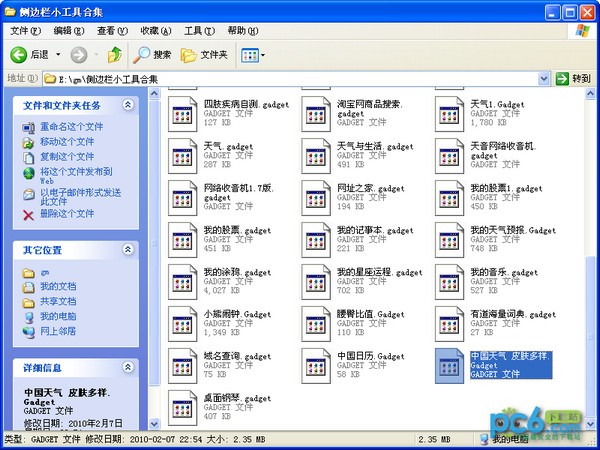The image size is (600, 450).
Task: Open the 编辑 menu
Action: point(68,31)
